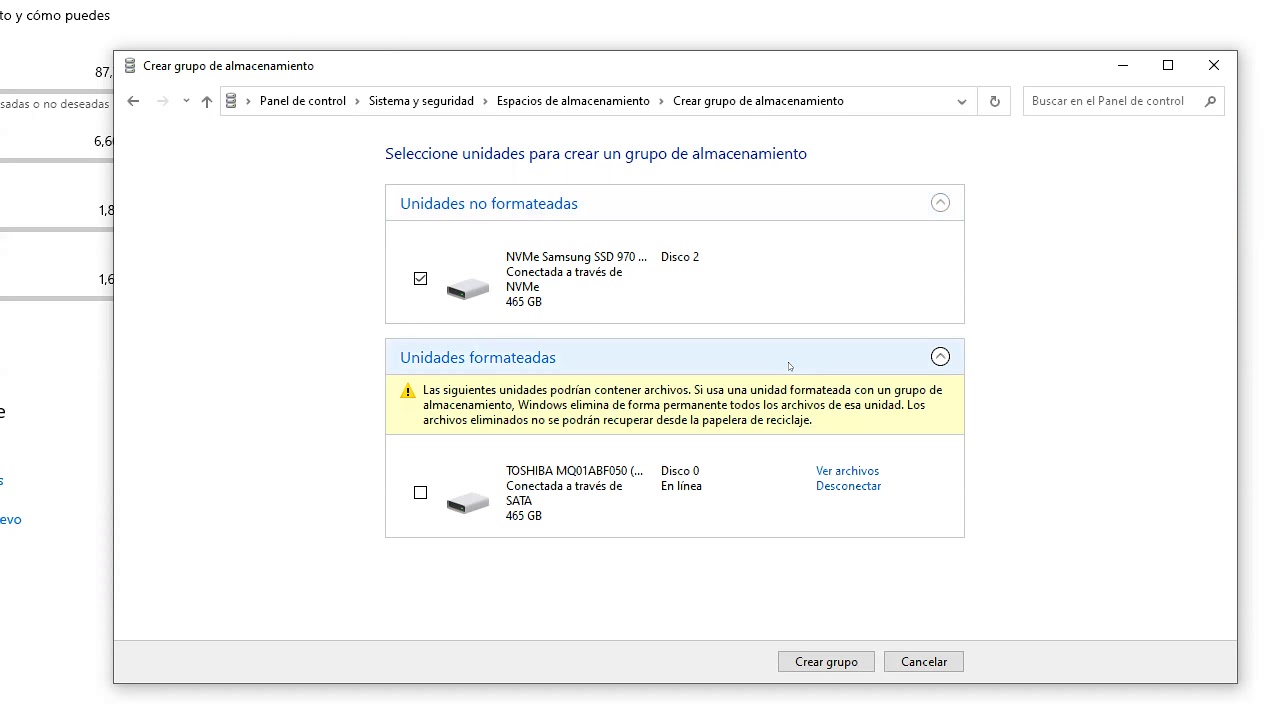Screen dimensions: 1280x720
Task: Click the Crear grupo button
Action: coord(826,662)
